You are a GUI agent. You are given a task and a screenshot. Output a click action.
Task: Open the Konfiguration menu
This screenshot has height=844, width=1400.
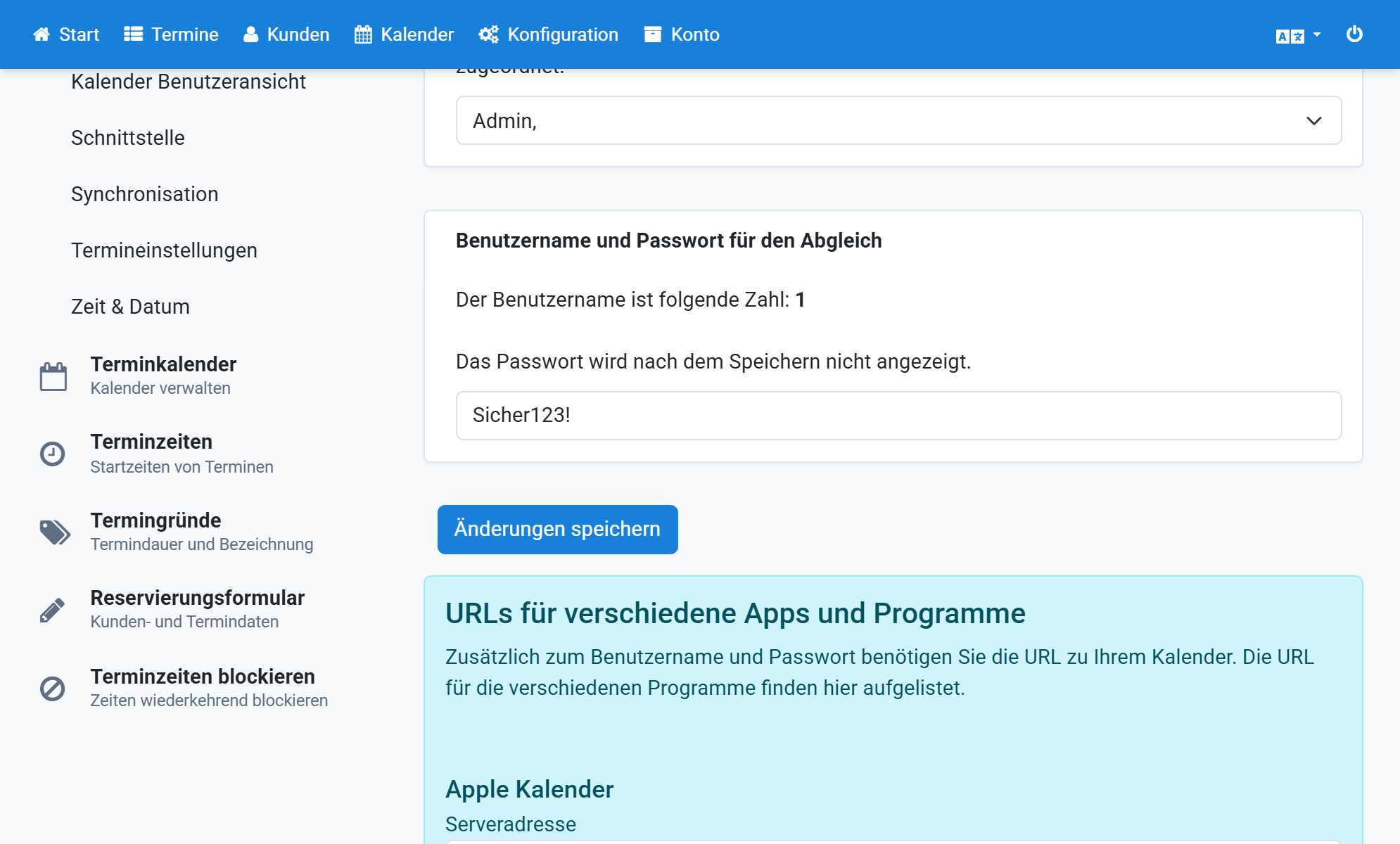coord(549,34)
